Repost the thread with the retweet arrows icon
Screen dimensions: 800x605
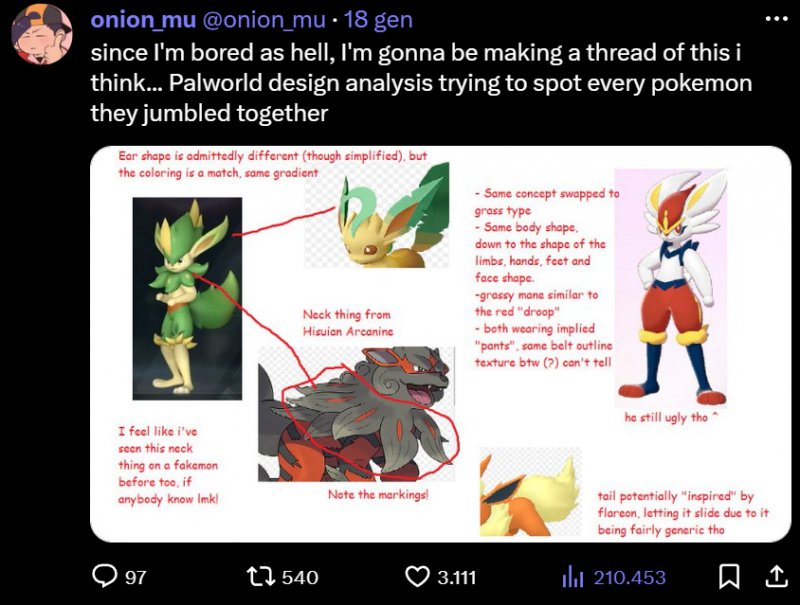(262, 577)
